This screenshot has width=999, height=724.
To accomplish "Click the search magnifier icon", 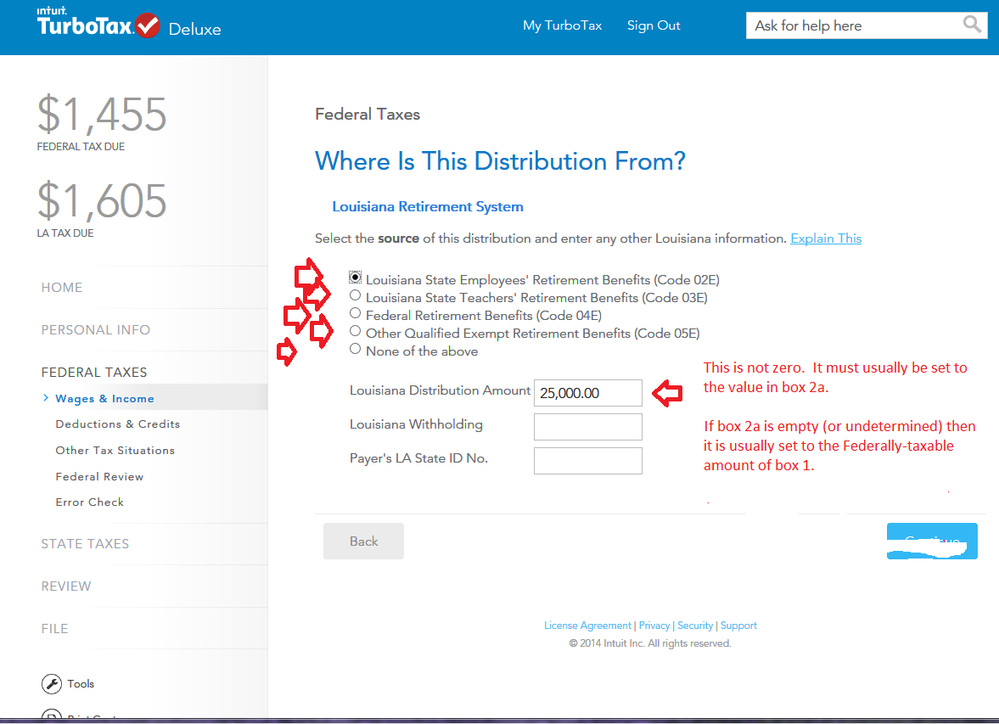I will coord(972,25).
